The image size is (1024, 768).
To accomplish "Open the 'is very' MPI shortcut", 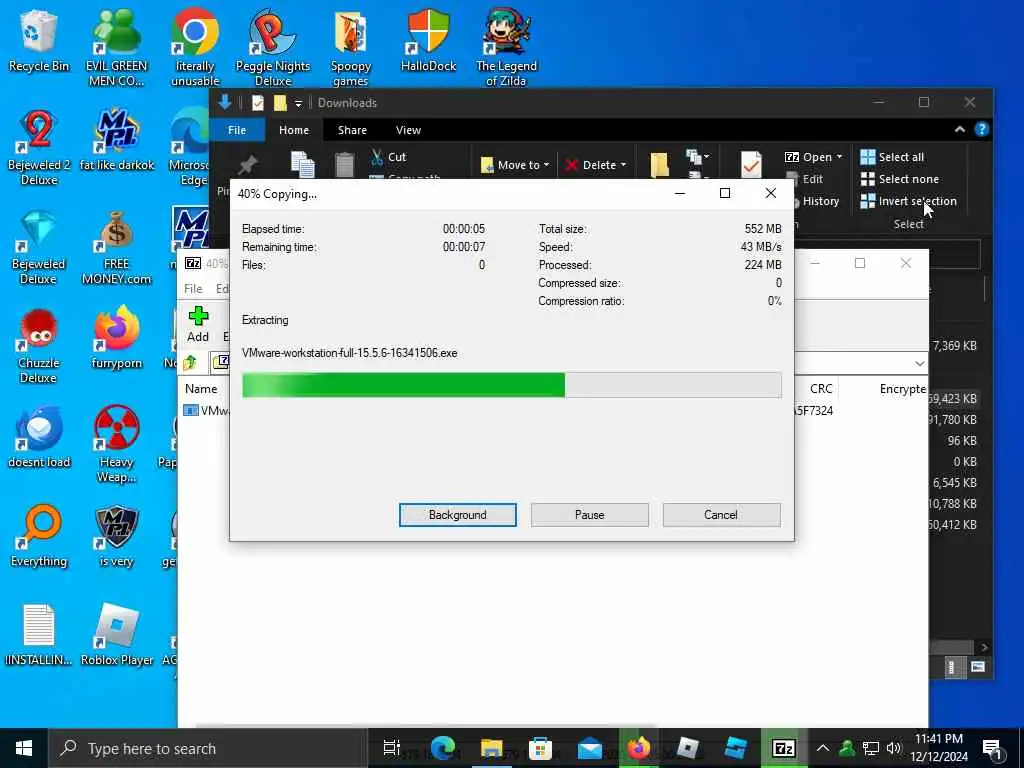I will click(x=116, y=536).
